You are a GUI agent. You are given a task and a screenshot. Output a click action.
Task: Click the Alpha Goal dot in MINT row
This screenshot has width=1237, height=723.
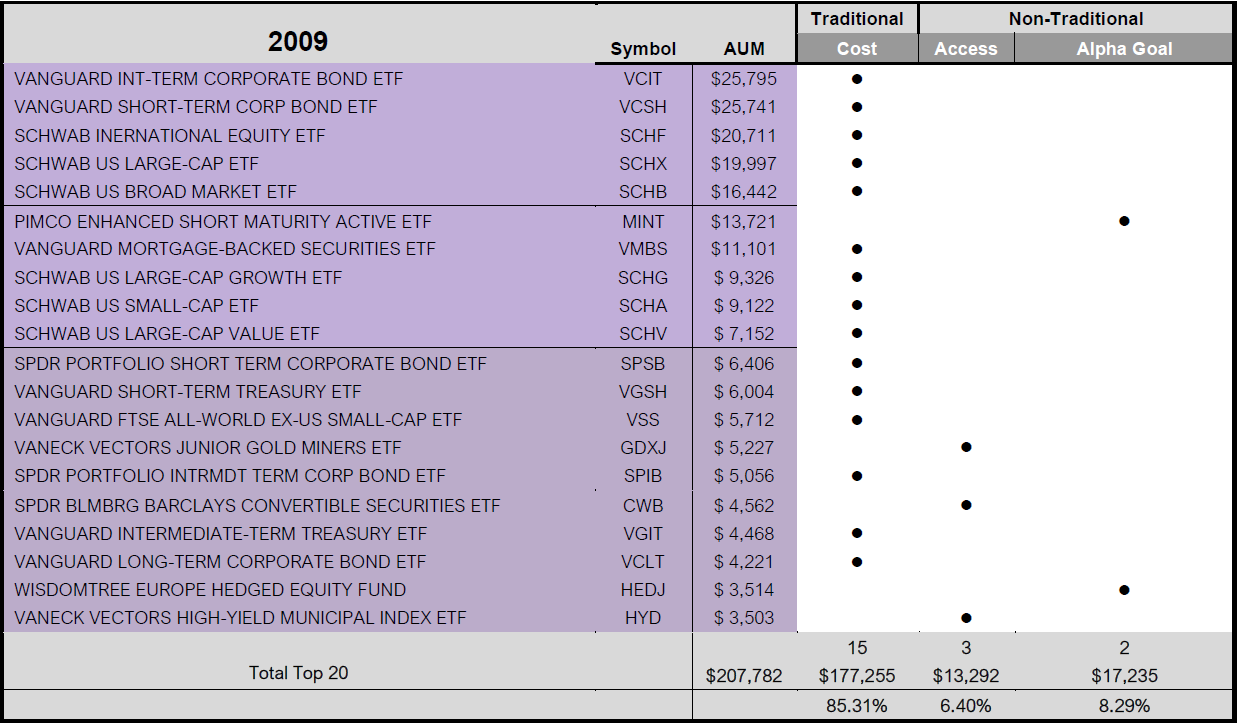tap(1124, 221)
